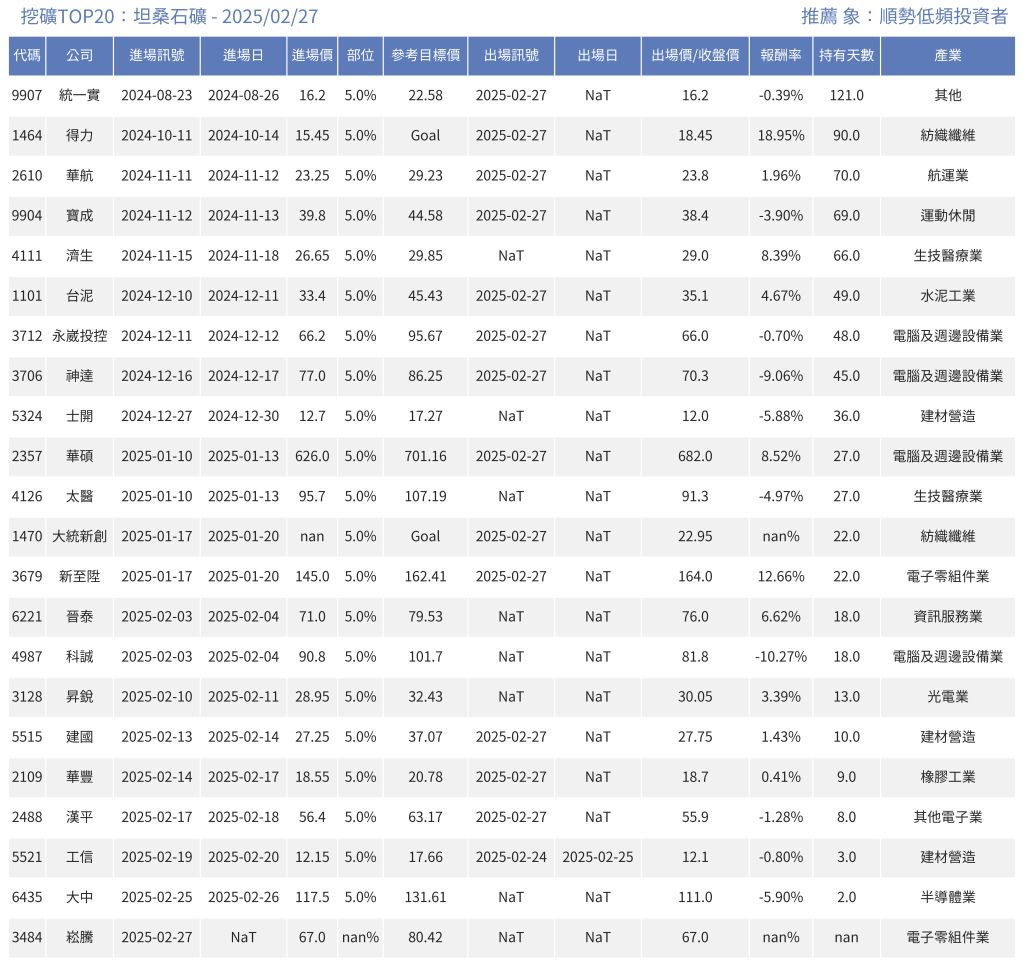The width and height of the screenshot is (1024, 967).
Task: Click stock code 1464
Action: (x=27, y=135)
